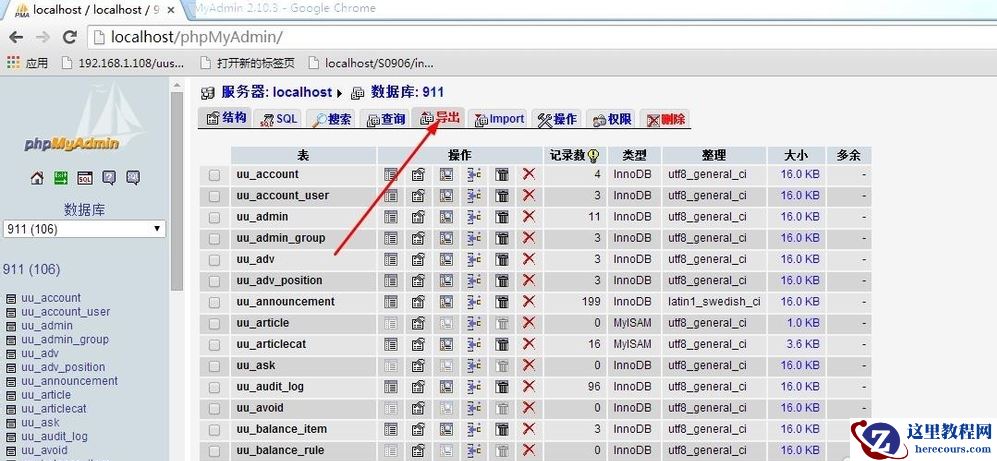Open the SQL tab
The height and width of the screenshot is (461, 997).
[x=278, y=119]
